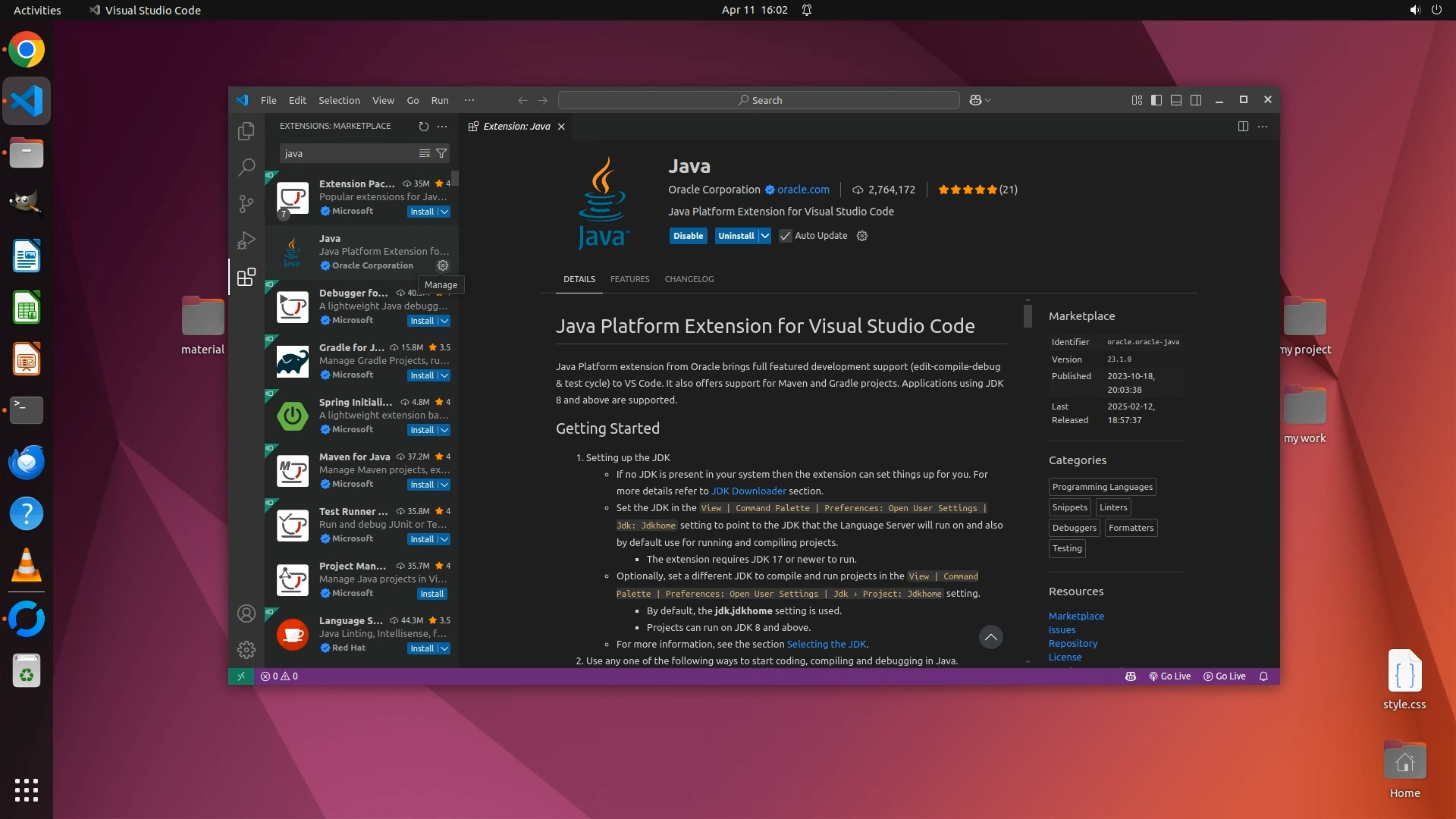Toggle the primary side bar layout button
This screenshot has height=819, width=1456.
click(x=1156, y=100)
